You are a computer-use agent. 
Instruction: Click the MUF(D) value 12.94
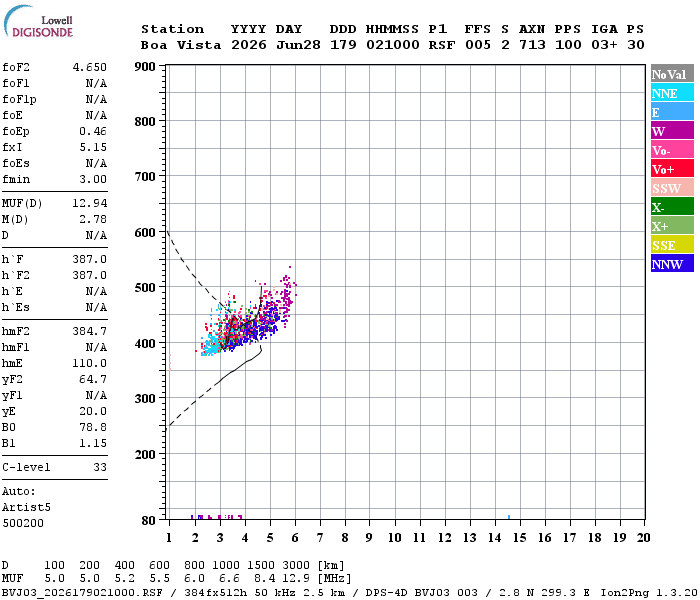(x=90, y=204)
